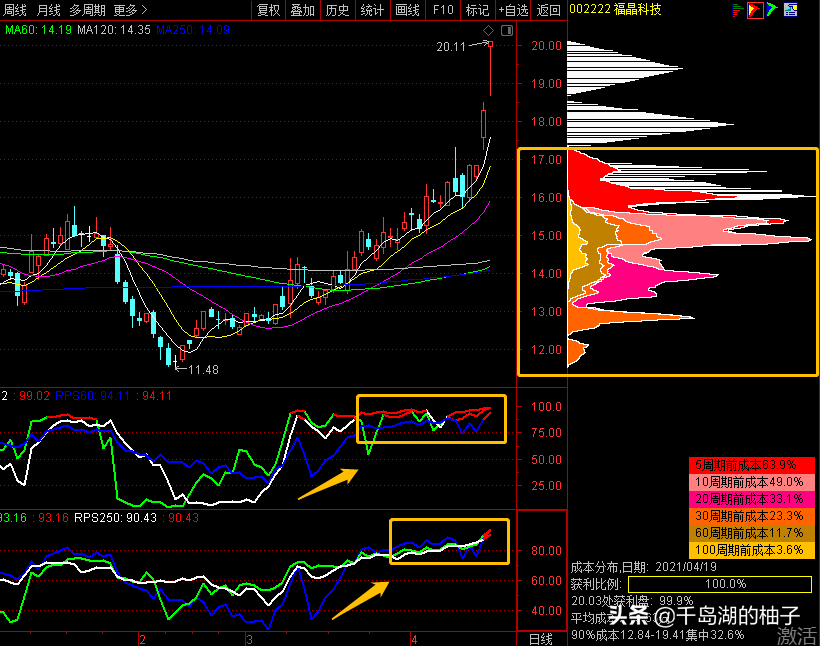Click the green-red chip distribution bars icon
This screenshot has height=646, width=820.
click(x=738, y=11)
